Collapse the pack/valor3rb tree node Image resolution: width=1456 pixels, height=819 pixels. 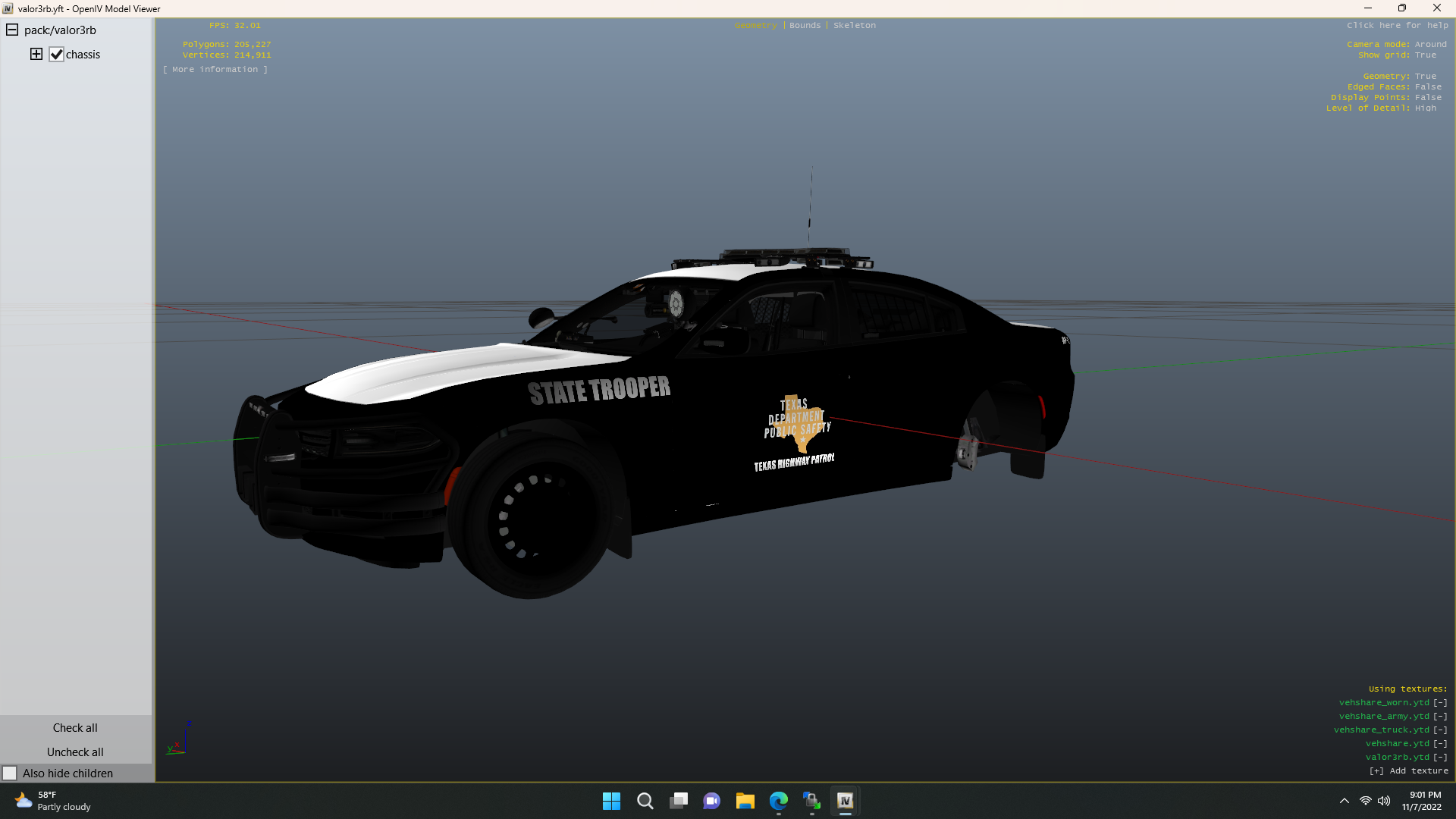coord(12,30)
